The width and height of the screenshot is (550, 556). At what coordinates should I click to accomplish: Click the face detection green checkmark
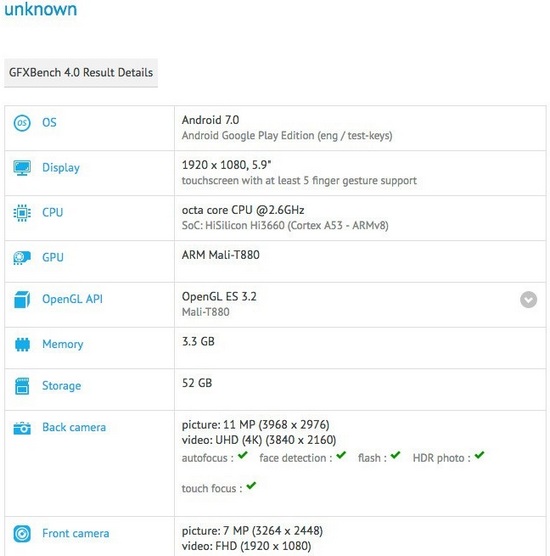(x=341, y=455)
